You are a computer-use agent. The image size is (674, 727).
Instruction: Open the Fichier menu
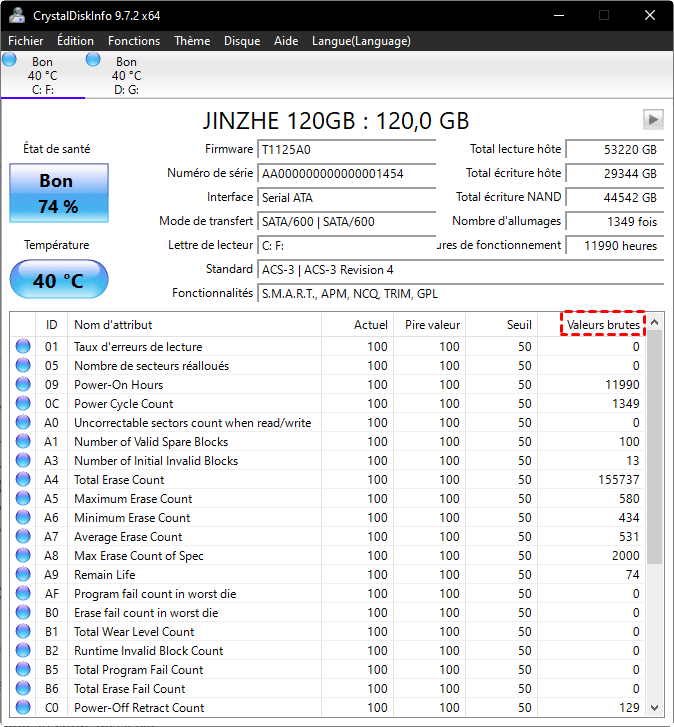(x=25, y=41)
